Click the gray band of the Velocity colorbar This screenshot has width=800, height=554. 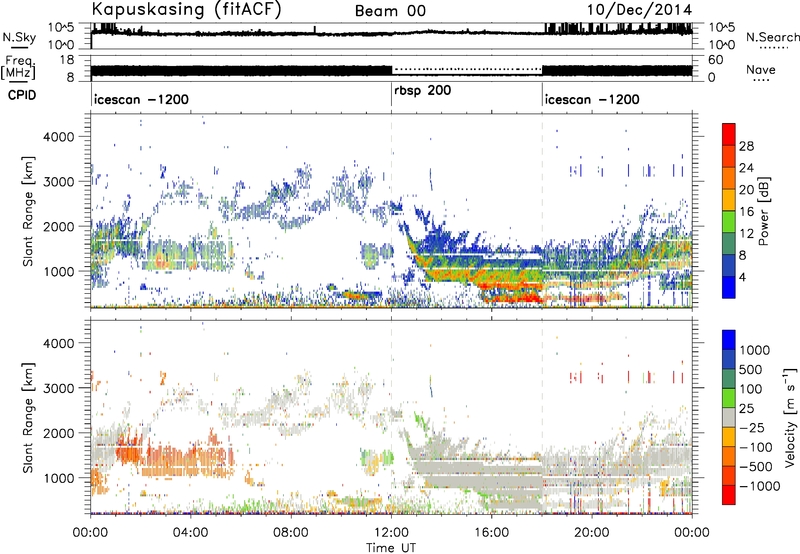(729, 418)
